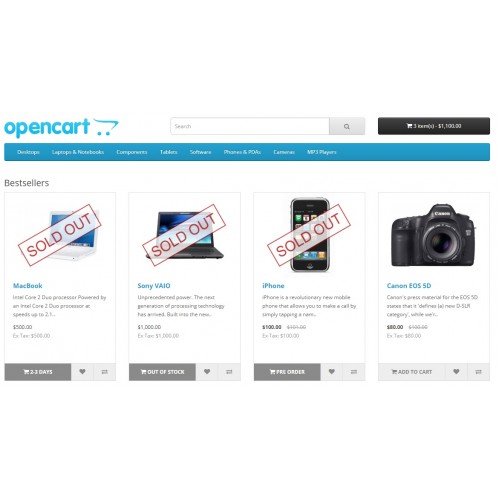Add MacBook to wish list heart icon
Screen dimensions: 500x500
[82, 372]
